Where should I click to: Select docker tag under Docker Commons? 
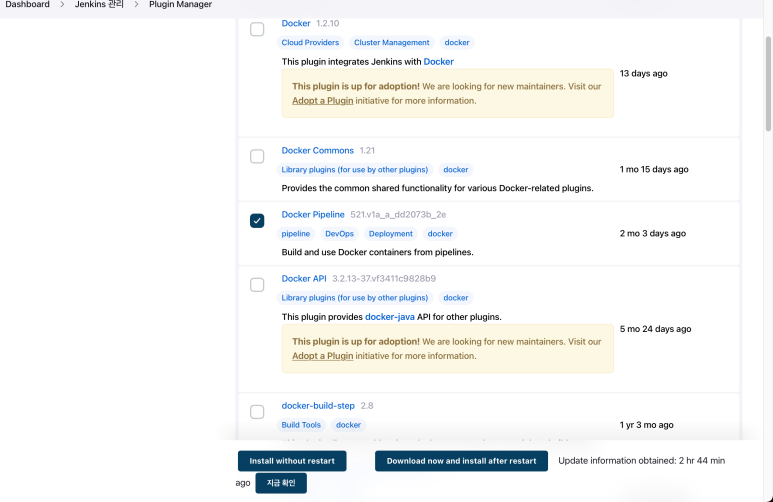(456, 170)
